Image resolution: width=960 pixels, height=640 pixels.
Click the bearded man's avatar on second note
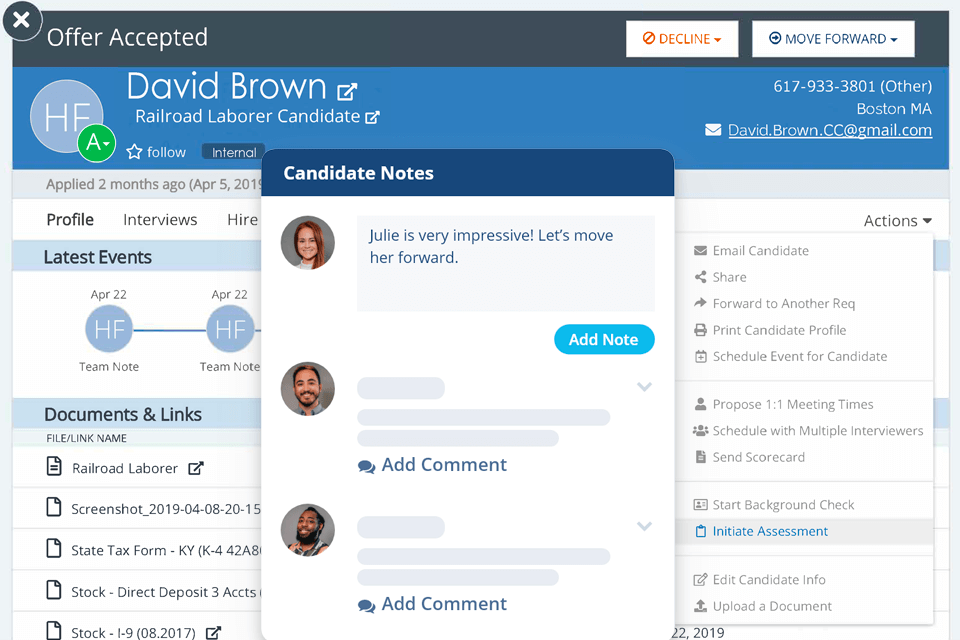tap(308, 389)
